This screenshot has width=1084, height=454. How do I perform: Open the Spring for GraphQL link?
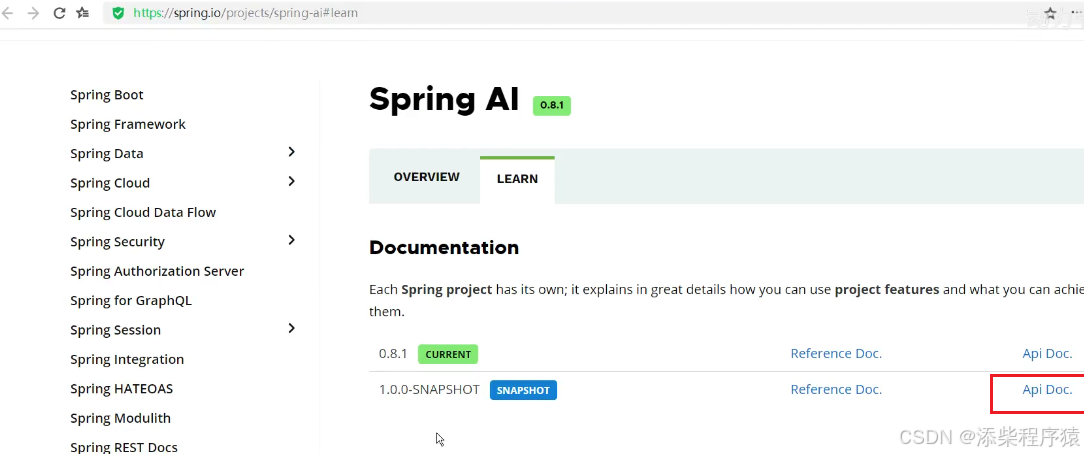tap(131, 301)
